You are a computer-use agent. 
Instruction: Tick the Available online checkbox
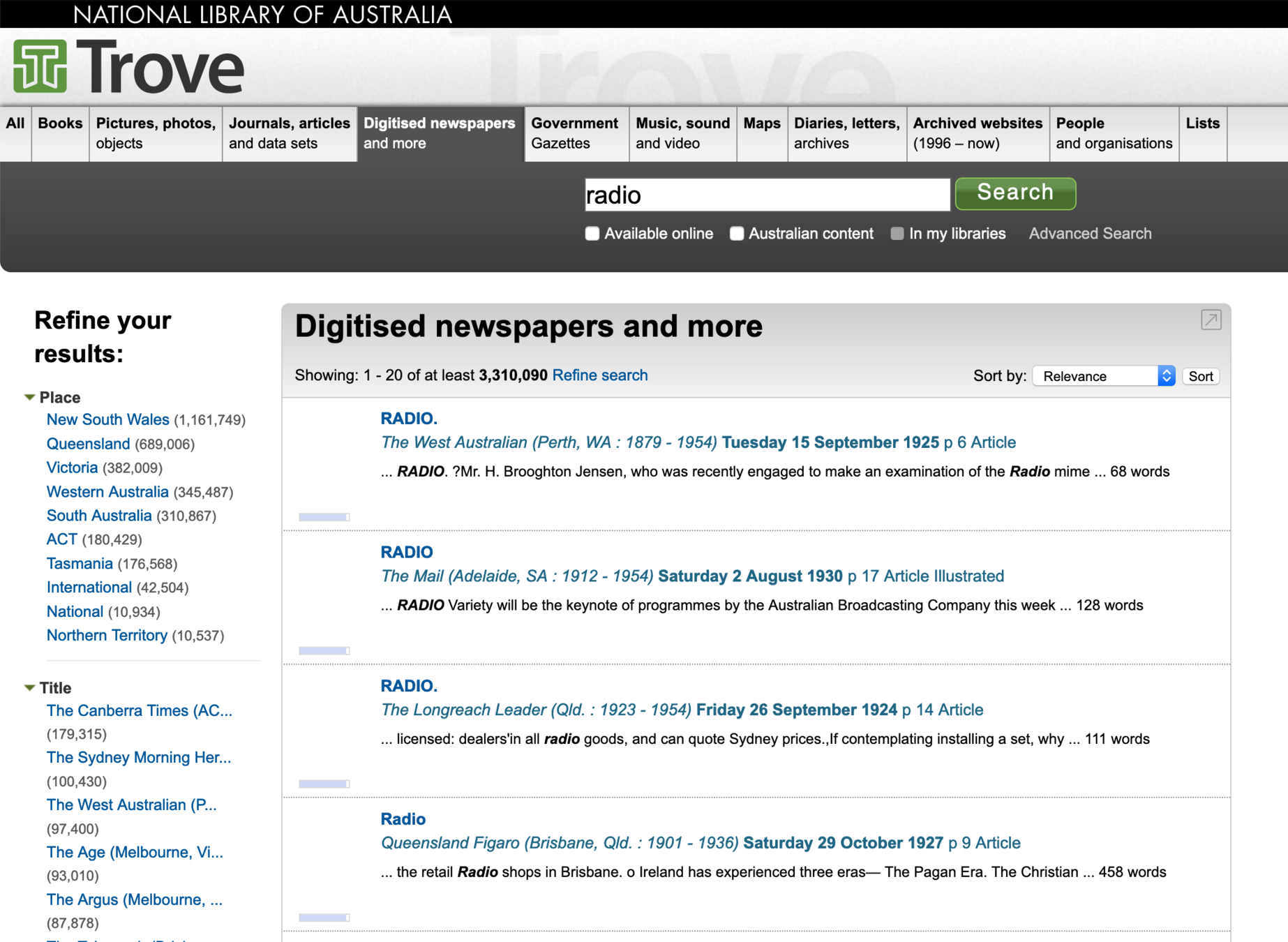[x=592, y=234]
